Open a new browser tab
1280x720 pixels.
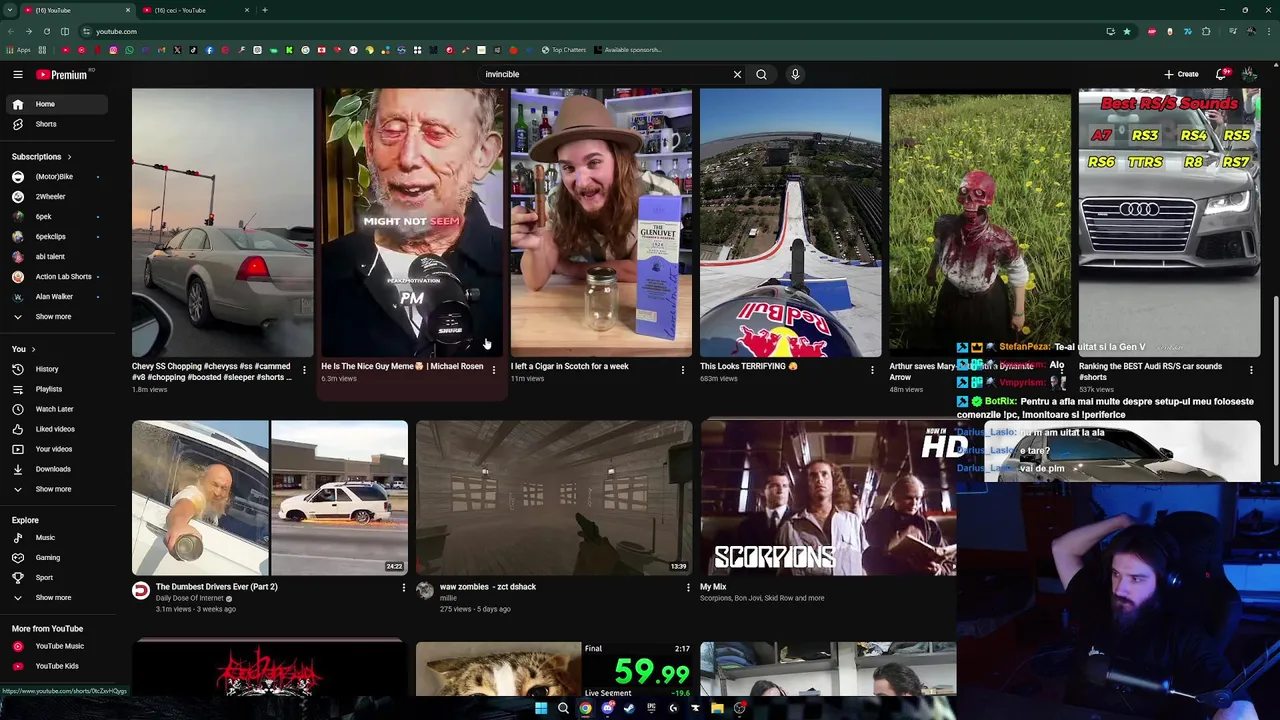[x=265, y=10]
